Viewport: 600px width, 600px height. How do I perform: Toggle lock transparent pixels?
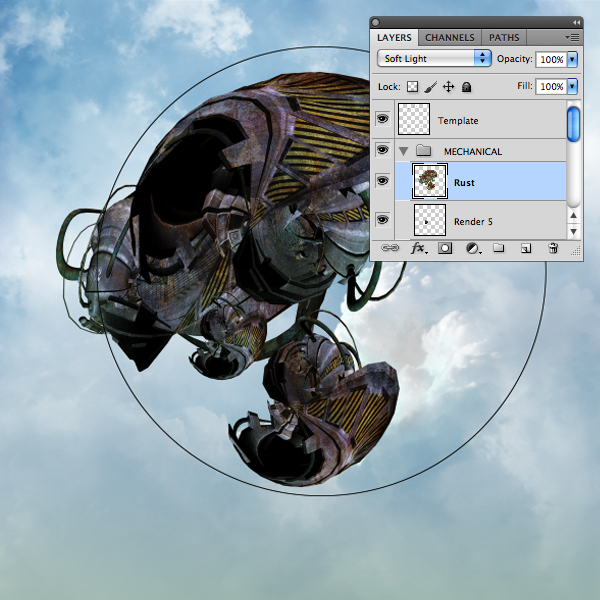click(412, 86)
